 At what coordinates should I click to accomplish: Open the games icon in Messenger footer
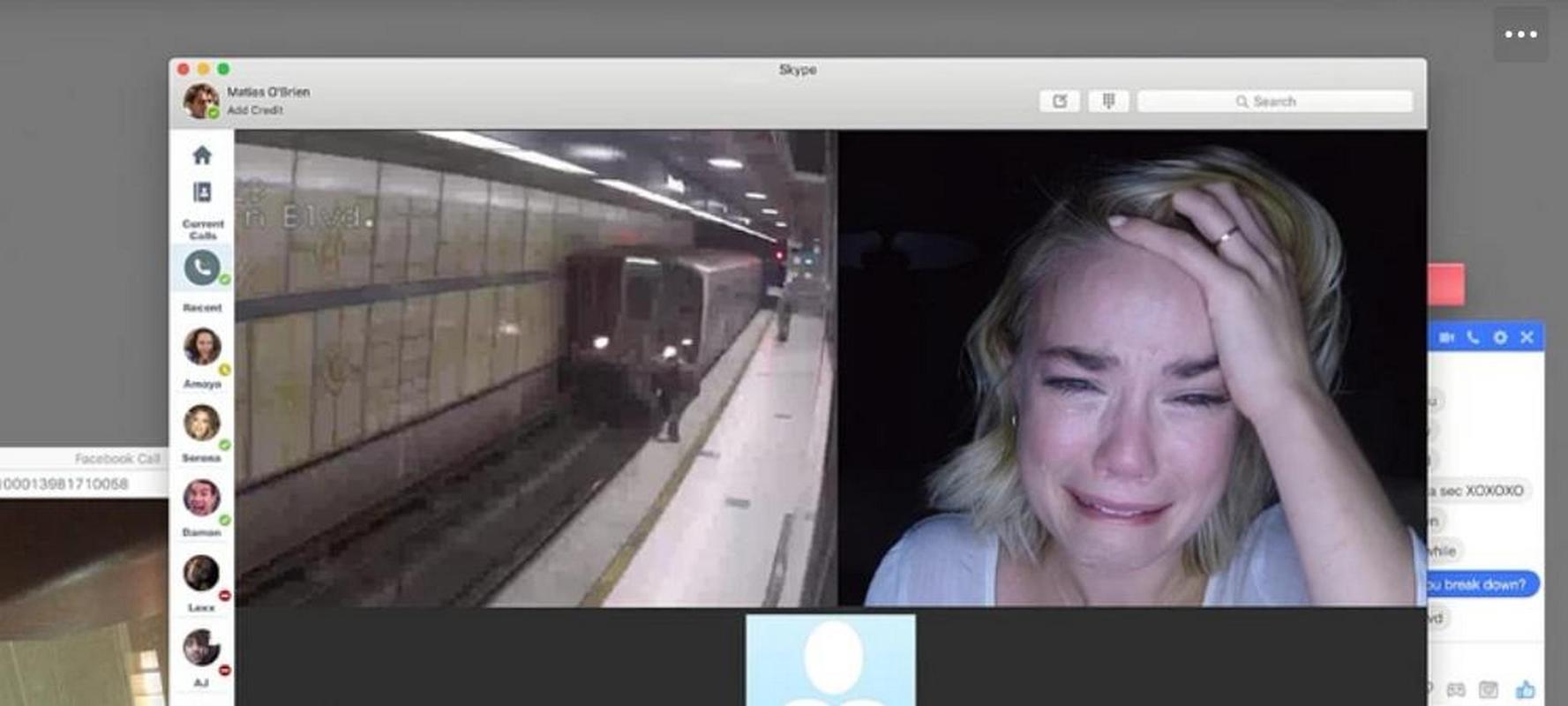tap(1456, 689)
